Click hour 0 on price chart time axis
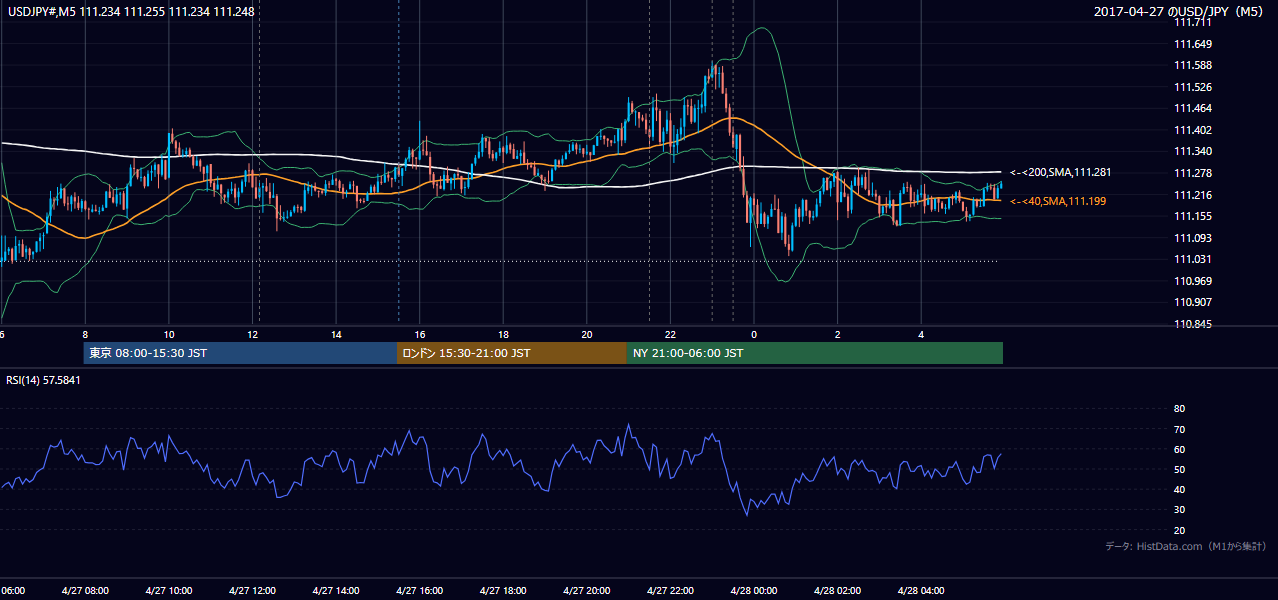The image size is (1278, 600). coord(754,335)
